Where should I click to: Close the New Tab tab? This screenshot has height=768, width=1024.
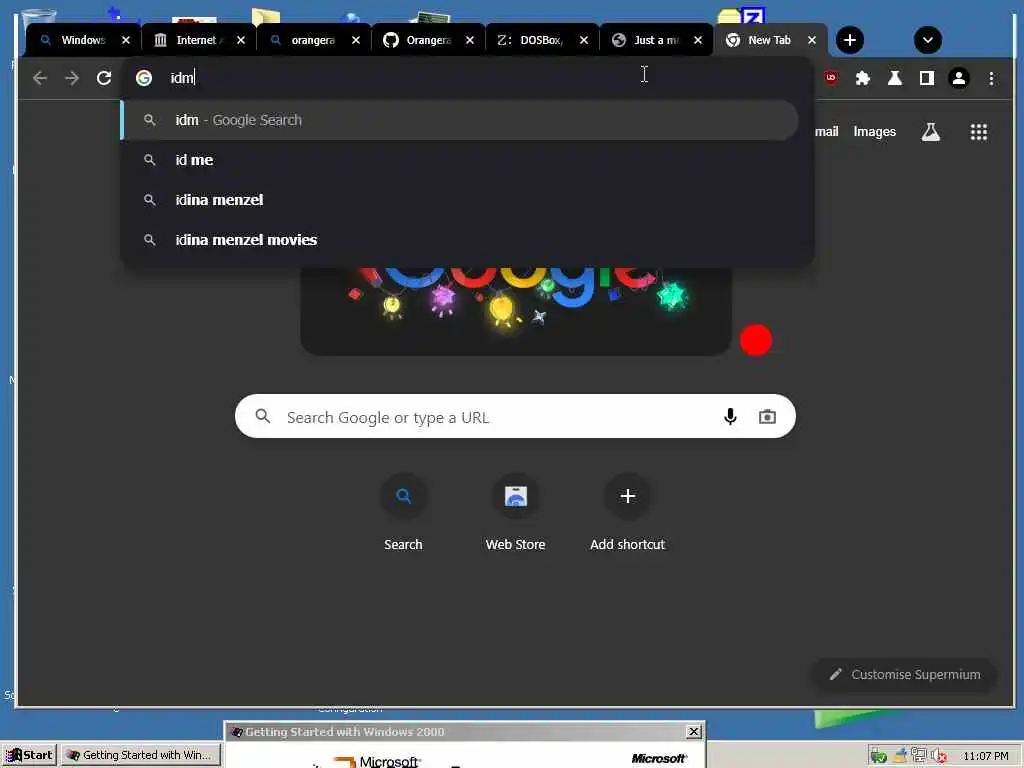pos(812,40)
